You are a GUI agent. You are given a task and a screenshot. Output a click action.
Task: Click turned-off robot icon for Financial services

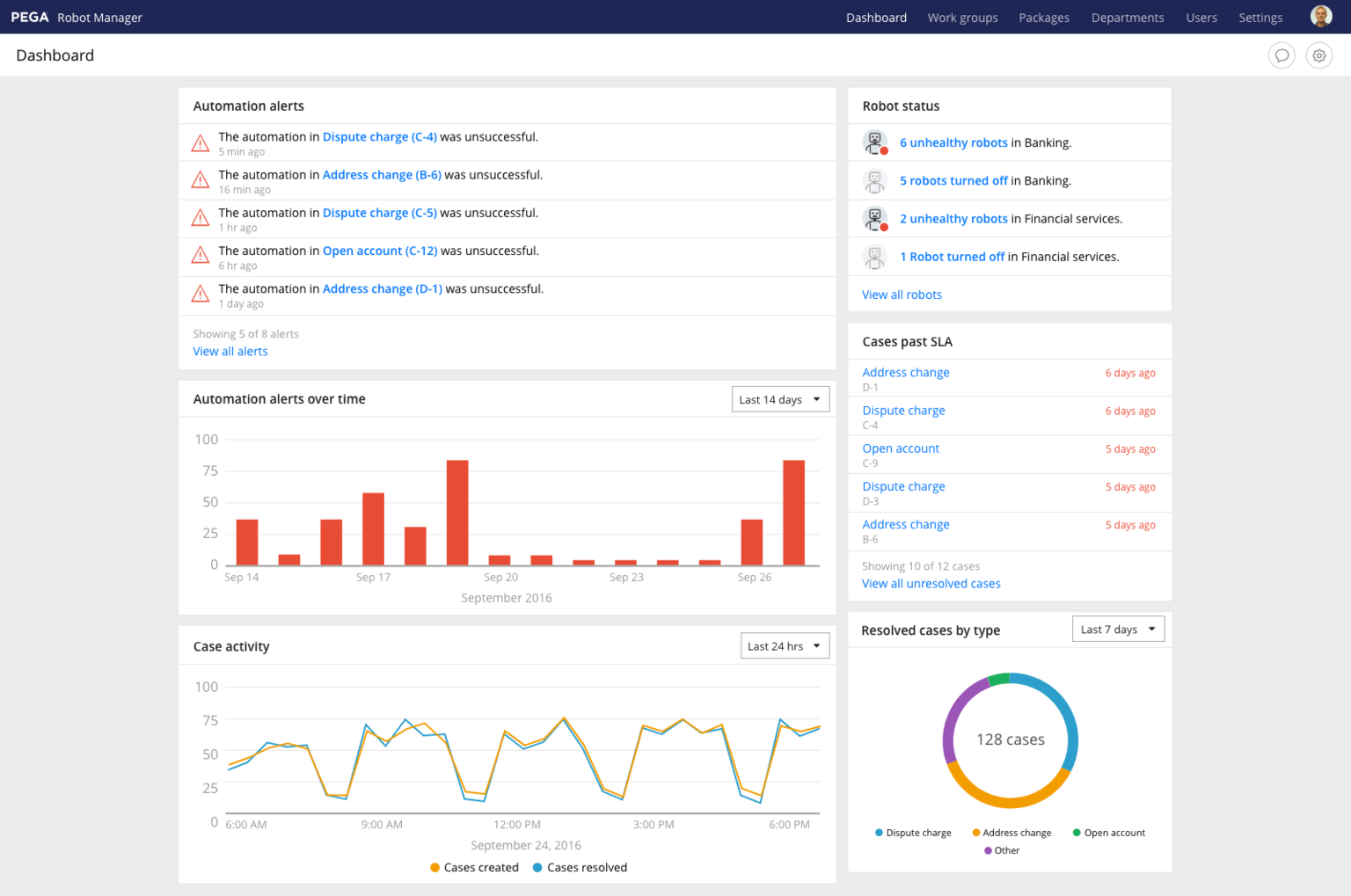point(874,257)
